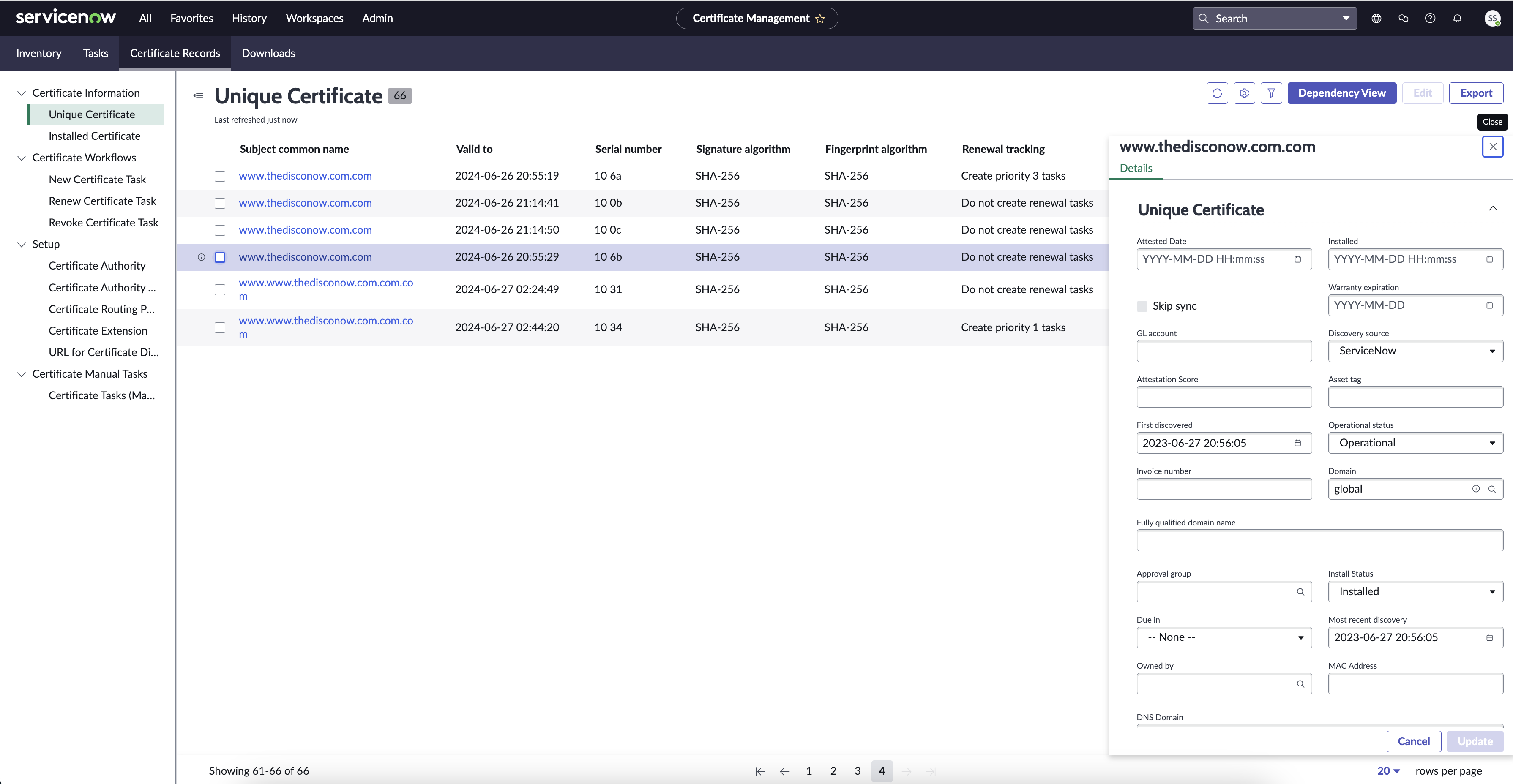
Task: Go to page 2 of results
Action: [833, 771]
